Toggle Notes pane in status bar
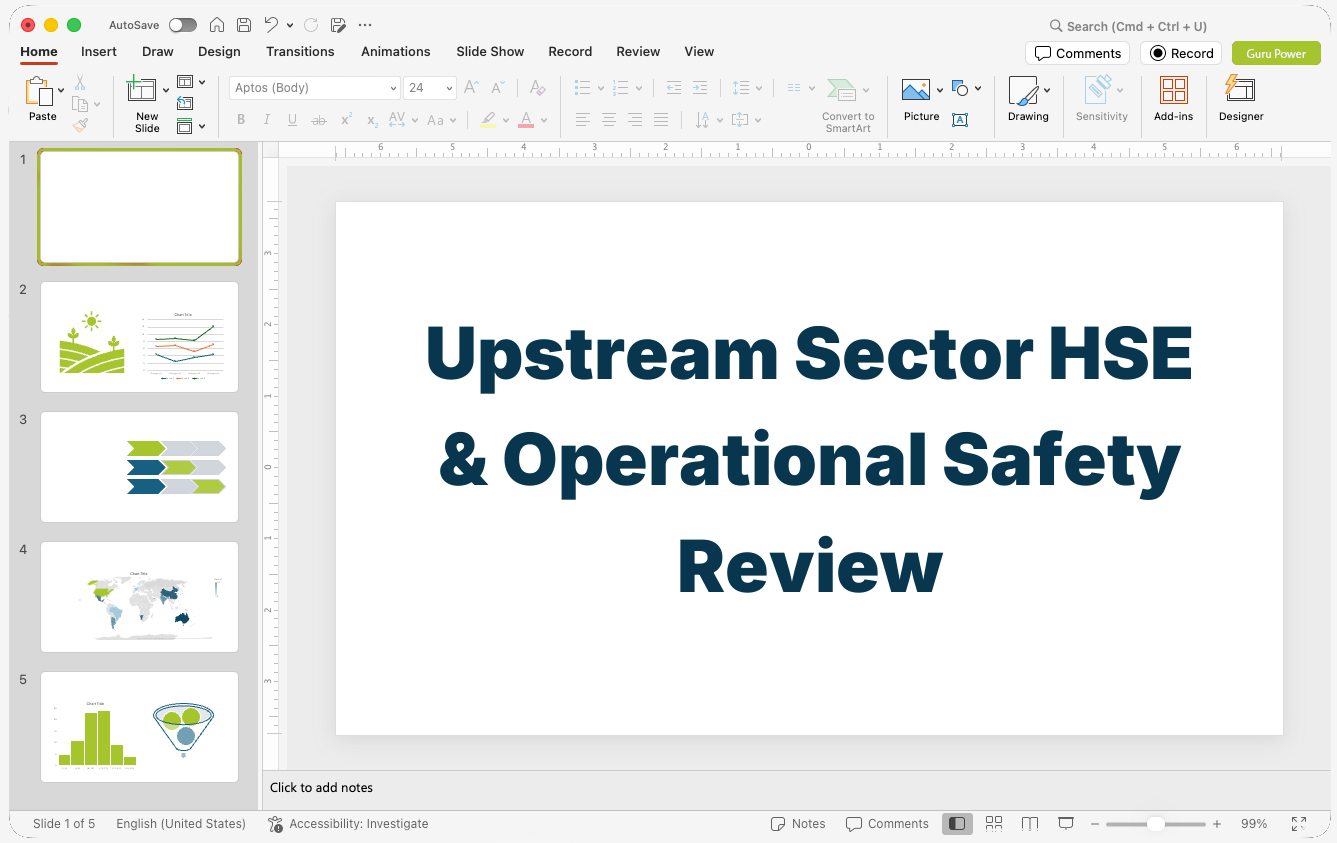Viewport: 1337px width, 843px height. point(798,824)
